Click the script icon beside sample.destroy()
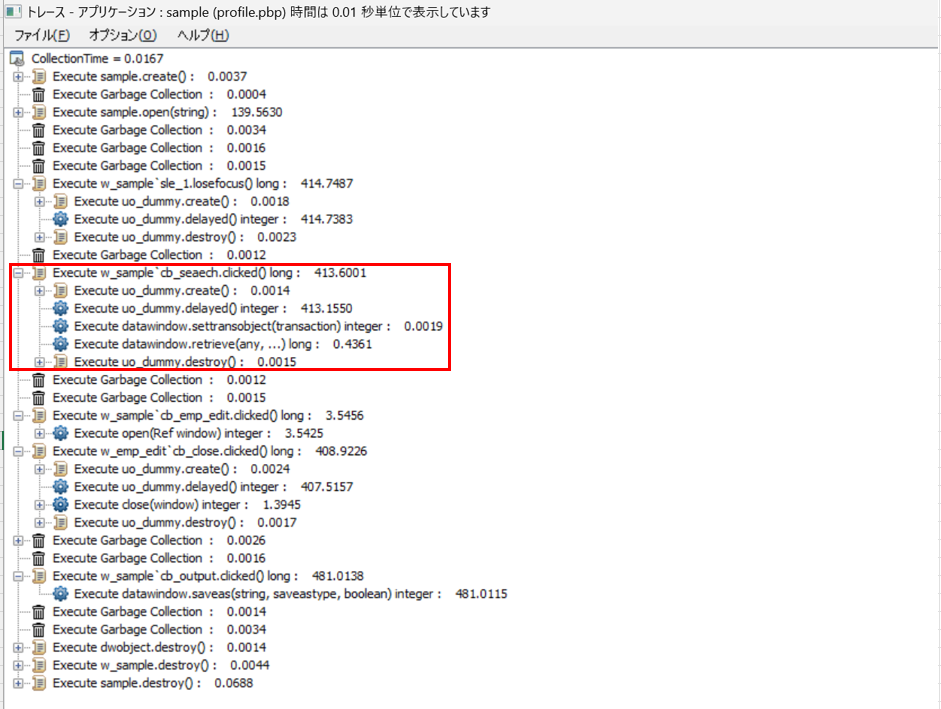Viewport: 941px width, 709px height. tap(39, 683)
